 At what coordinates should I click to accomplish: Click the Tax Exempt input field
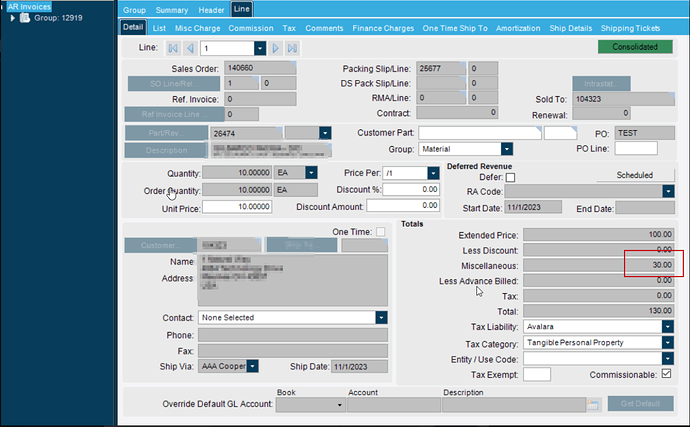tap(536, 374)
